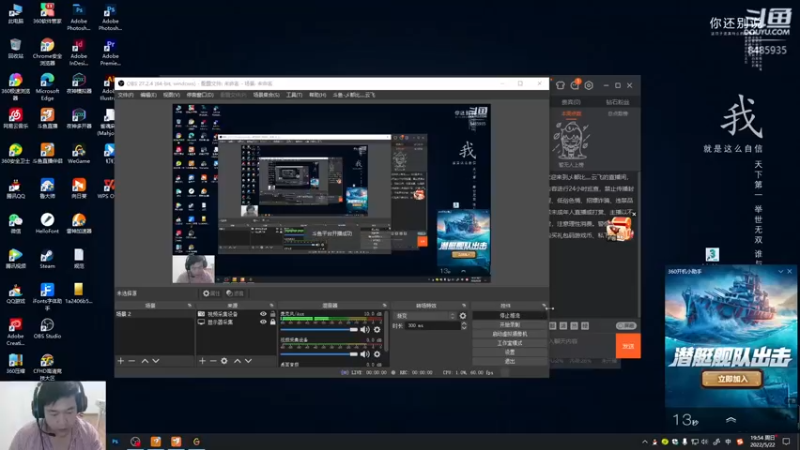The height and width of the screenshot is (450, 800).
Task: Move scene down in Scenes panel
Action: click(x=156, y=361)
